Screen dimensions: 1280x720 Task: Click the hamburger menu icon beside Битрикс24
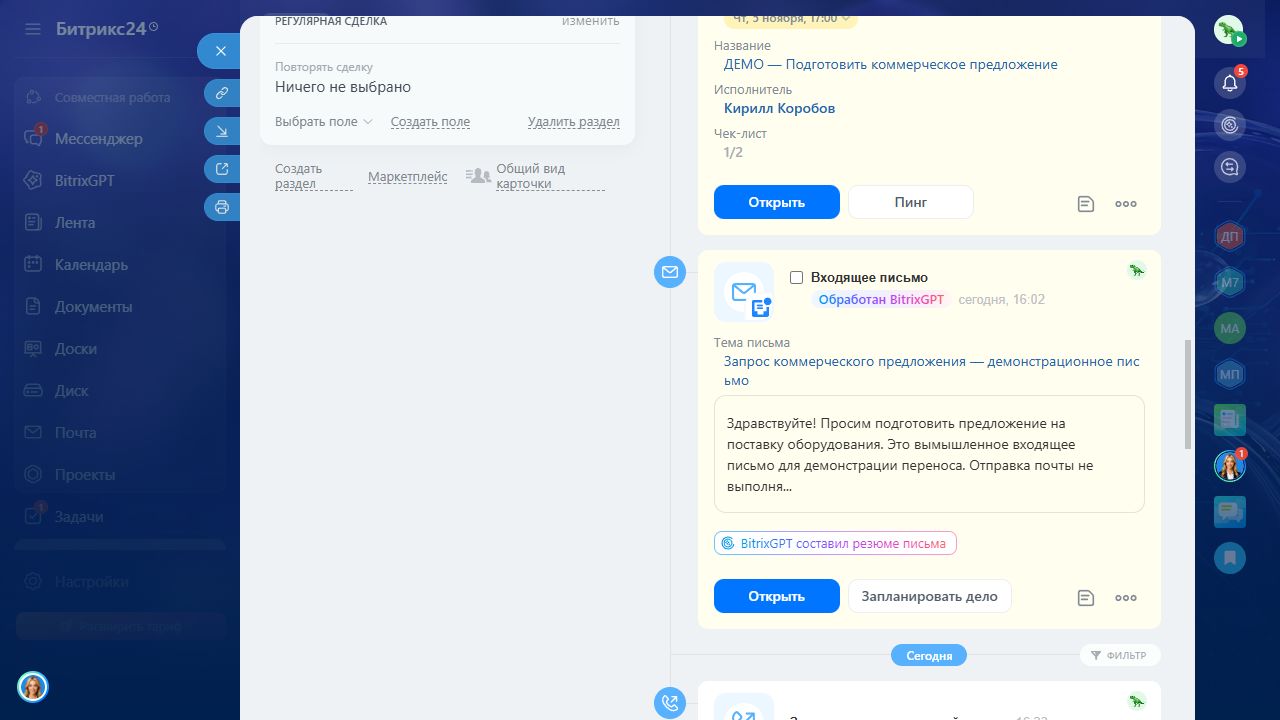click(x=33, y=29)
